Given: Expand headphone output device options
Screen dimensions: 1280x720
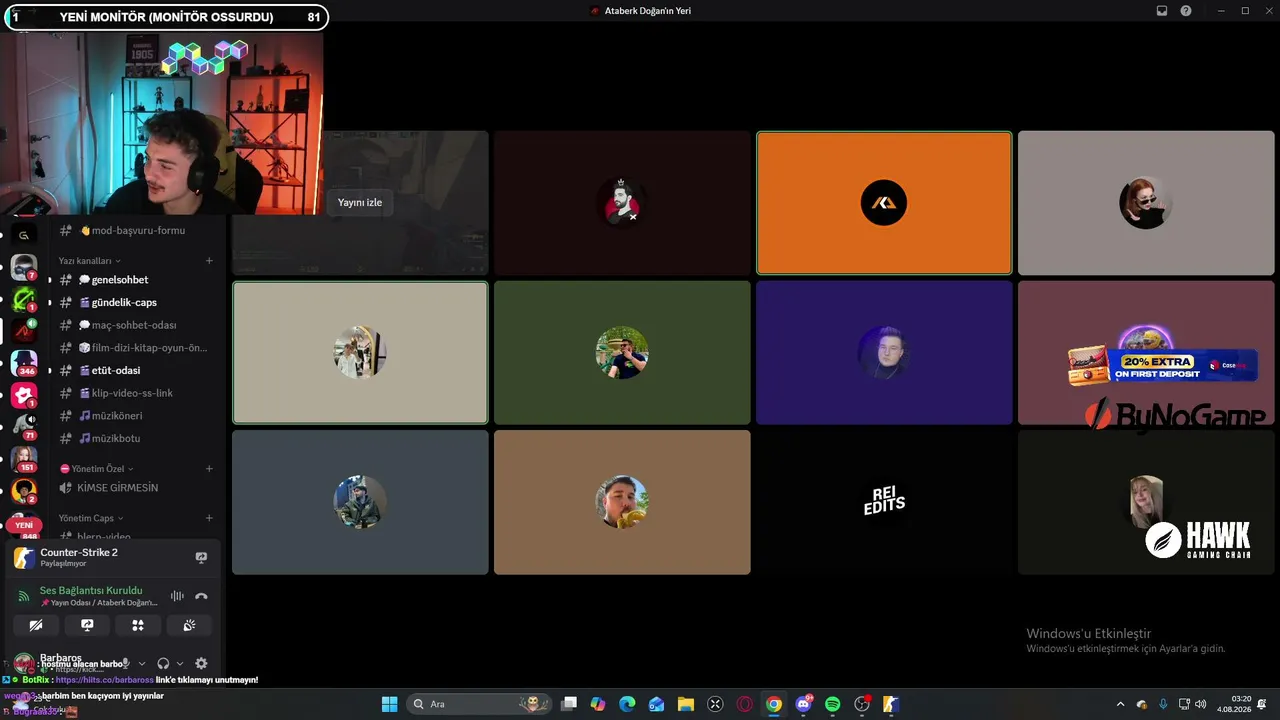Looking at the screenshot, I should (180, 663).
